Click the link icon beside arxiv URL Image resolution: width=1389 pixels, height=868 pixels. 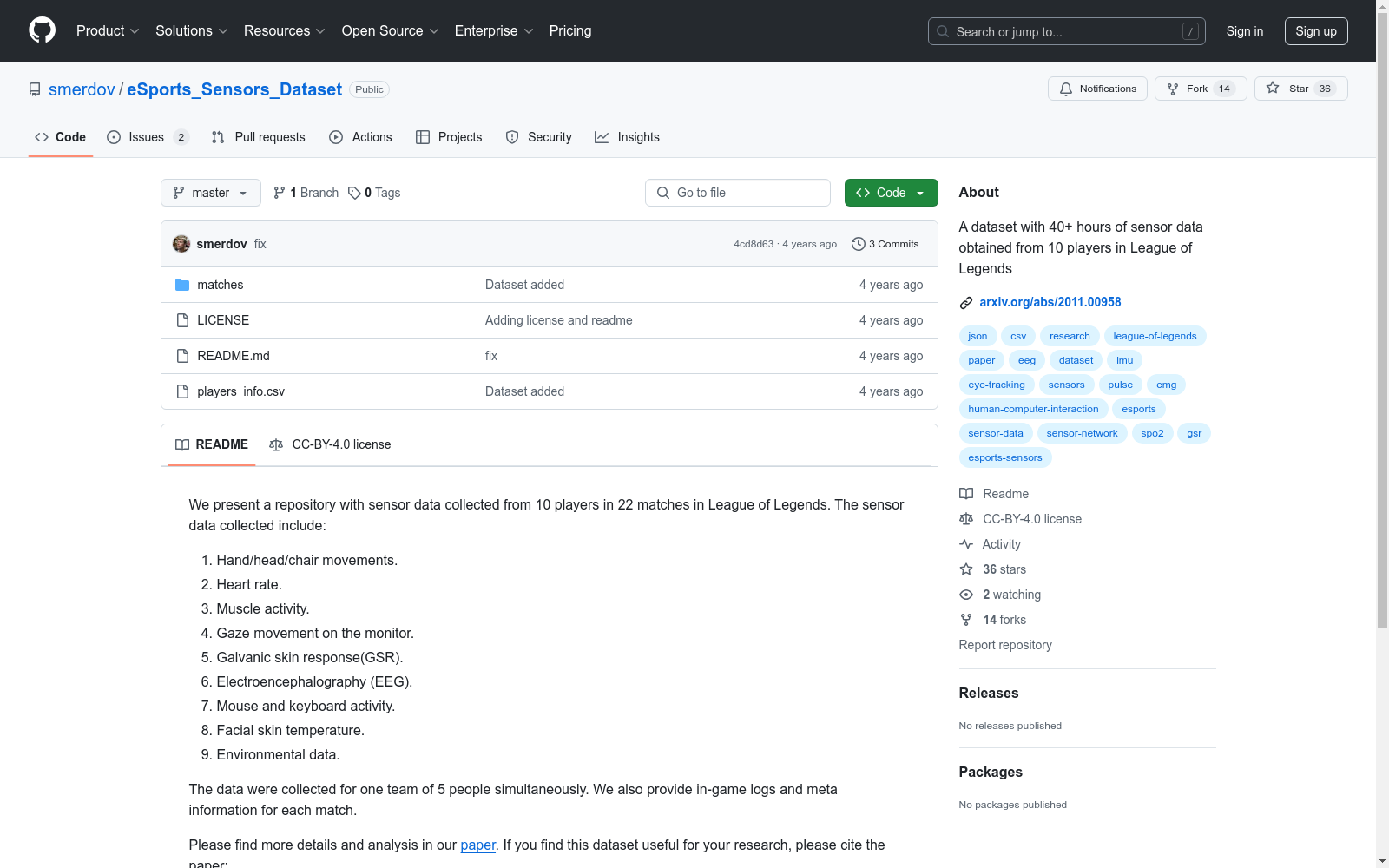tap(966, 303)
